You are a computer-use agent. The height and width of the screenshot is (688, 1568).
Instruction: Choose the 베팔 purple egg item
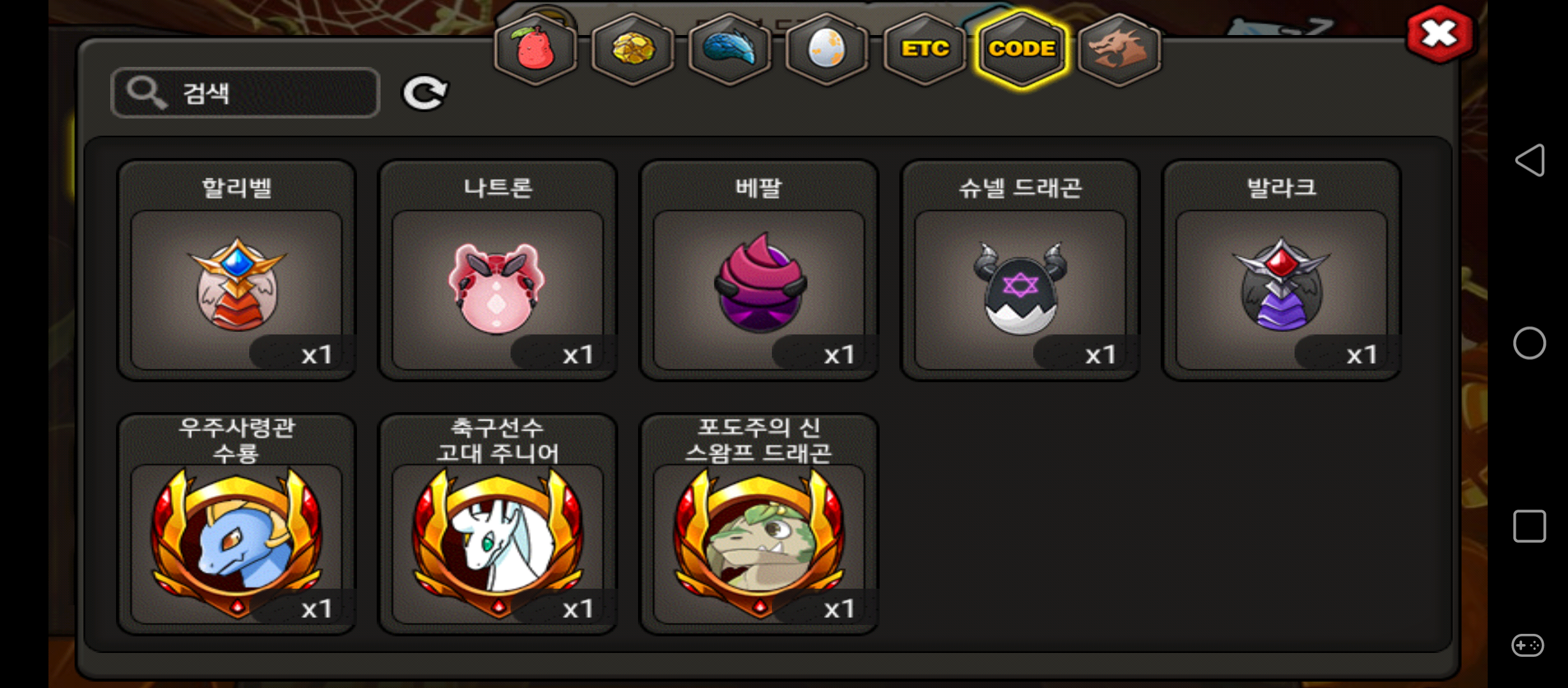(759, 270)
